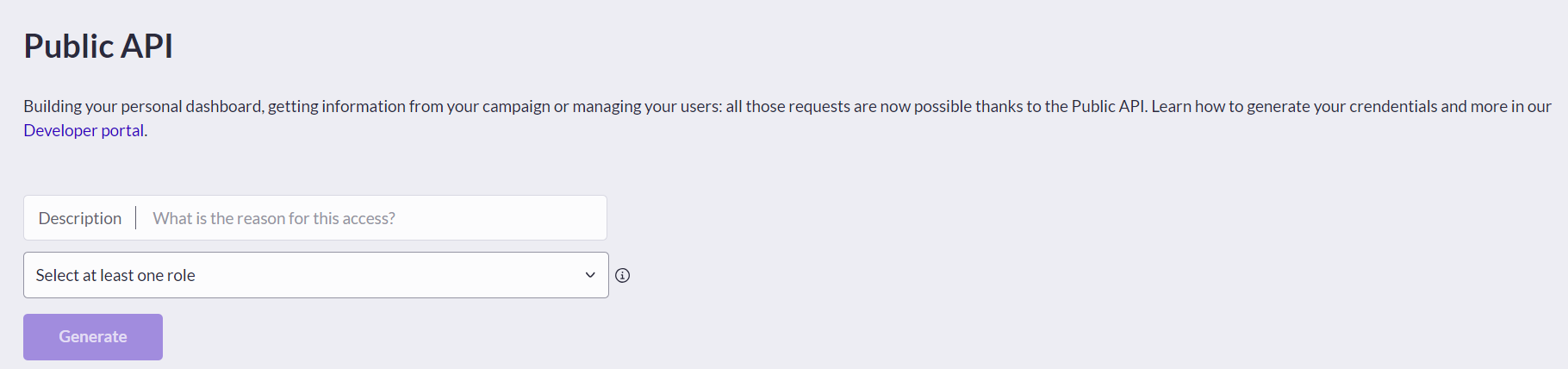Toggle the roles list with the down arrow
1568x369 pixels.
(x=590, y=275)
